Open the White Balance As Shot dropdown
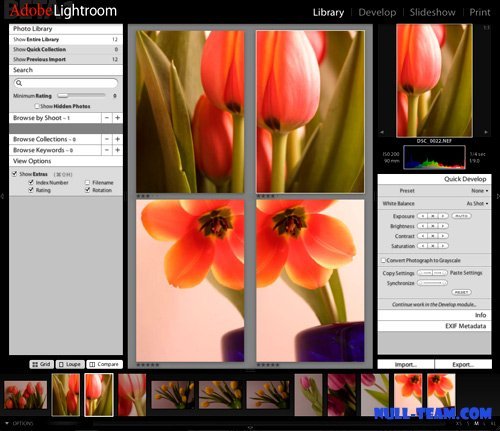 (x=477, y=203)
